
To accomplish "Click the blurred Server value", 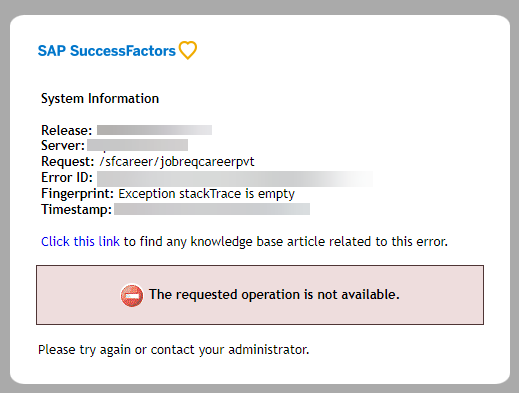I will [x=138, y=145].
